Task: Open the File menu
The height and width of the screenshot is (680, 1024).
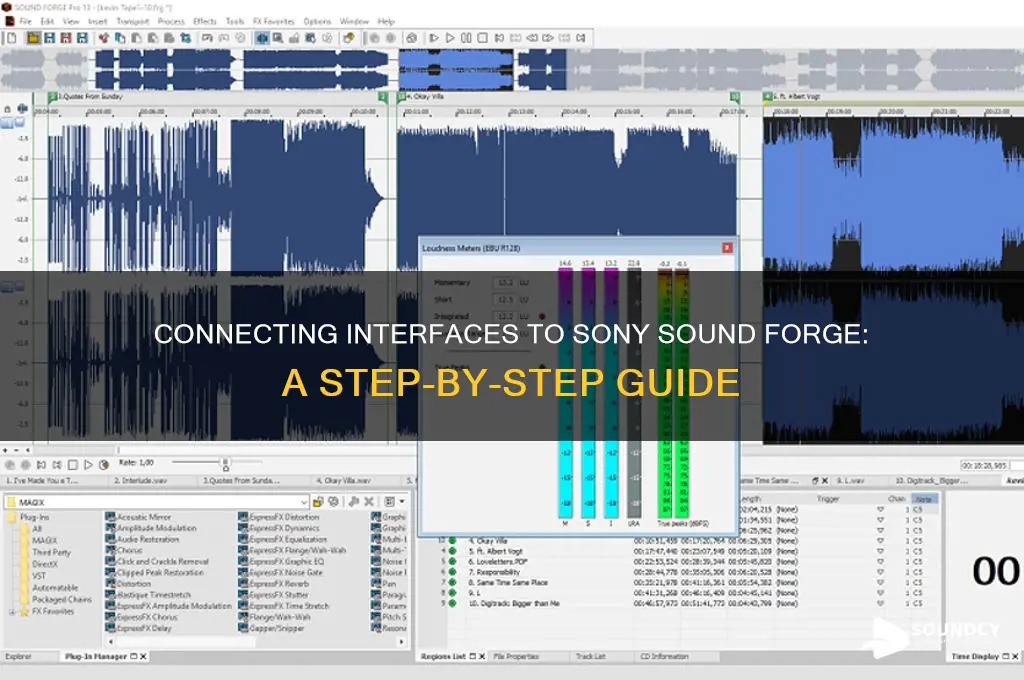Action: click(x=25, y=22)
